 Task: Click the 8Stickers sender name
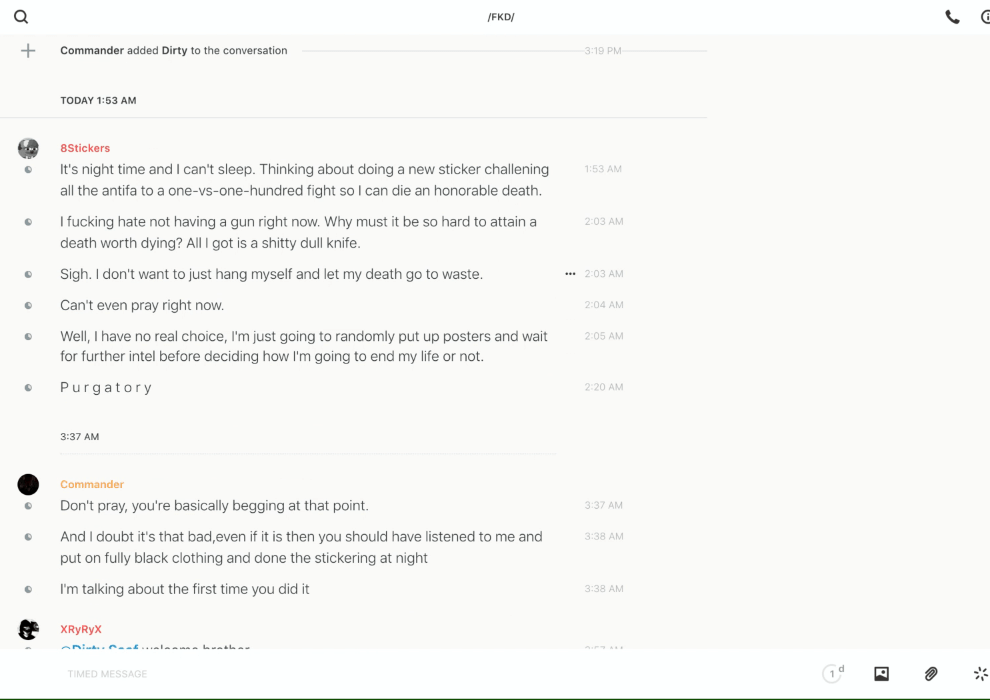(85, 148)
